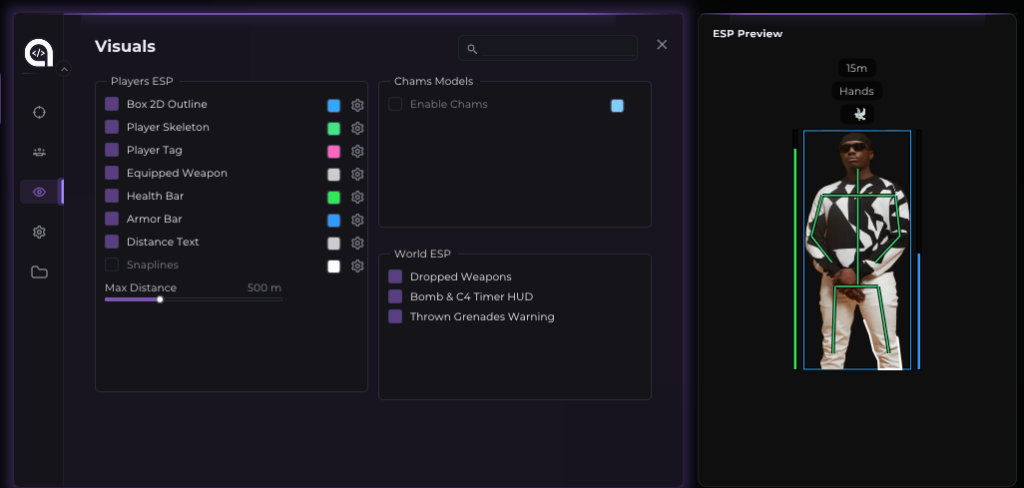Pick Box 2D Outline blue color swatch
This screenshot has height=488, width=1024.
tap(334, 106)
